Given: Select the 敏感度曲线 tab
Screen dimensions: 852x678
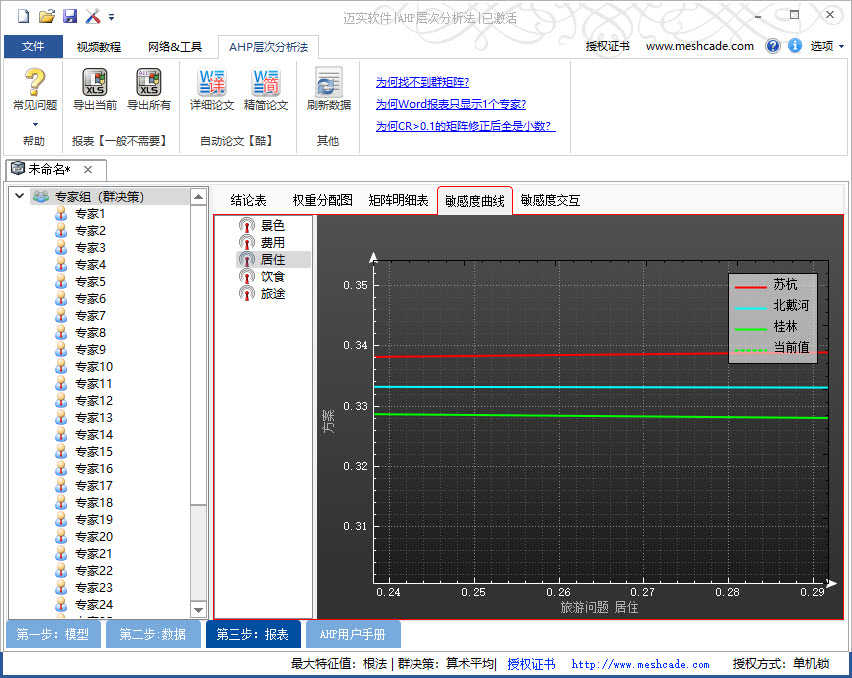Looking at the screenshot, I should [x=475, y=201].
